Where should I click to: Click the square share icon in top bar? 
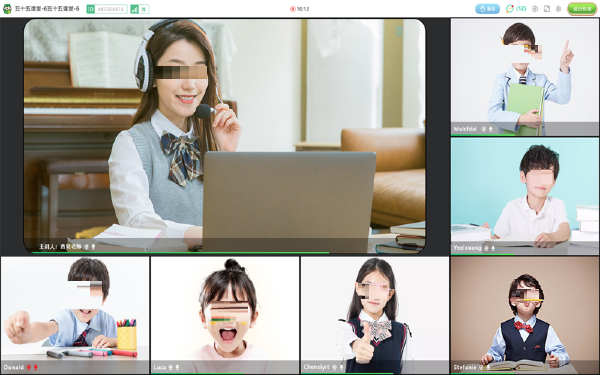[547, 9]
